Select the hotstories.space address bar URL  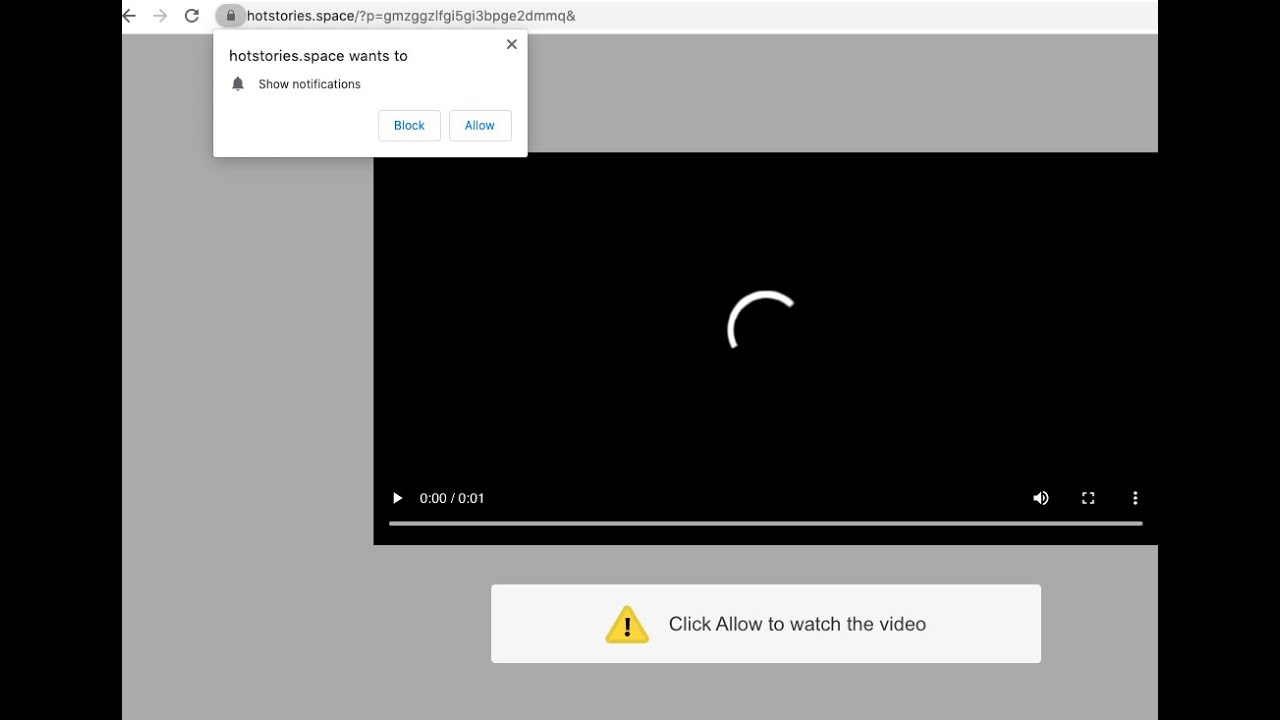[411, 16]
